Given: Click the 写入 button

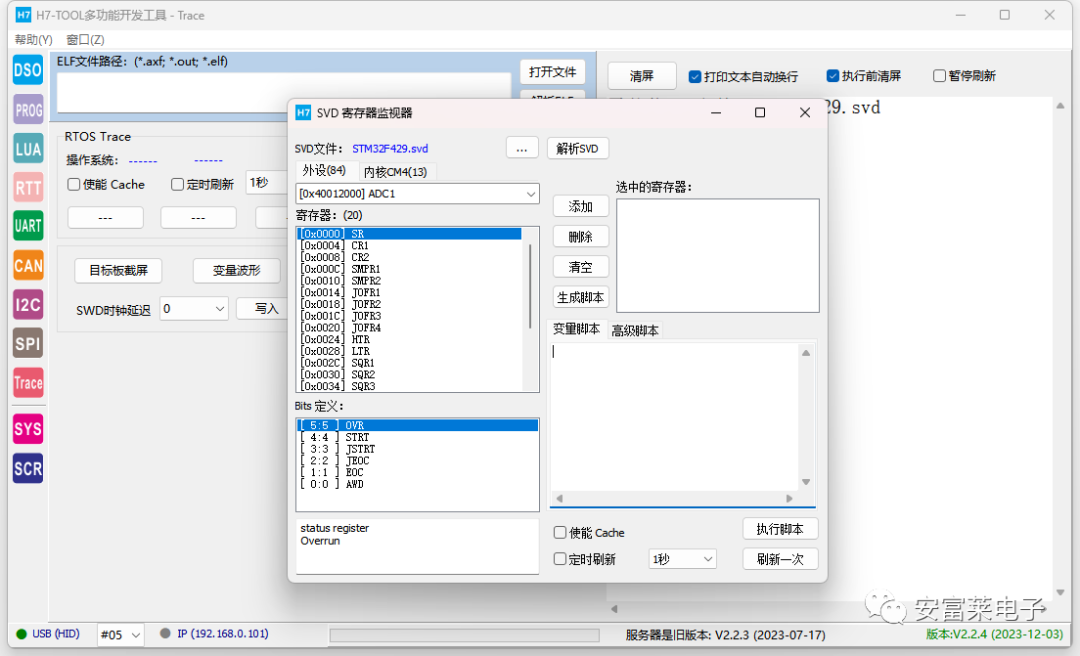Looking at the screenshot, I should (x=262, y=309).
